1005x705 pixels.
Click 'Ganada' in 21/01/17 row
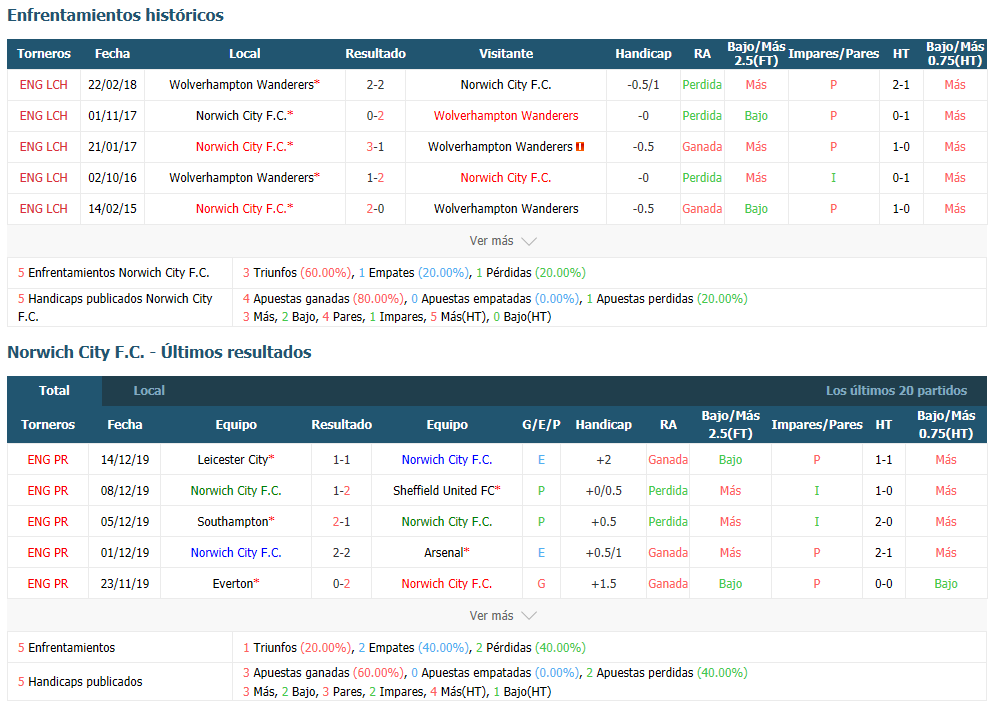(702, 147)
